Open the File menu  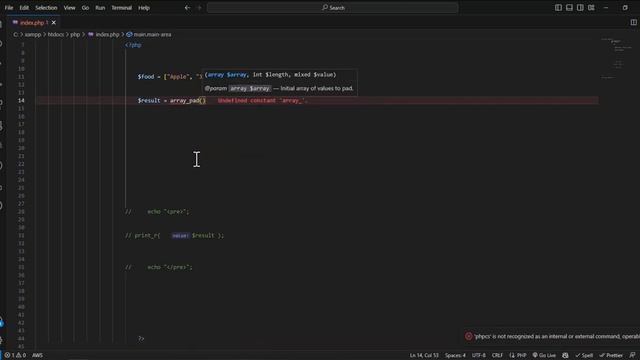[x=9, y=8]
